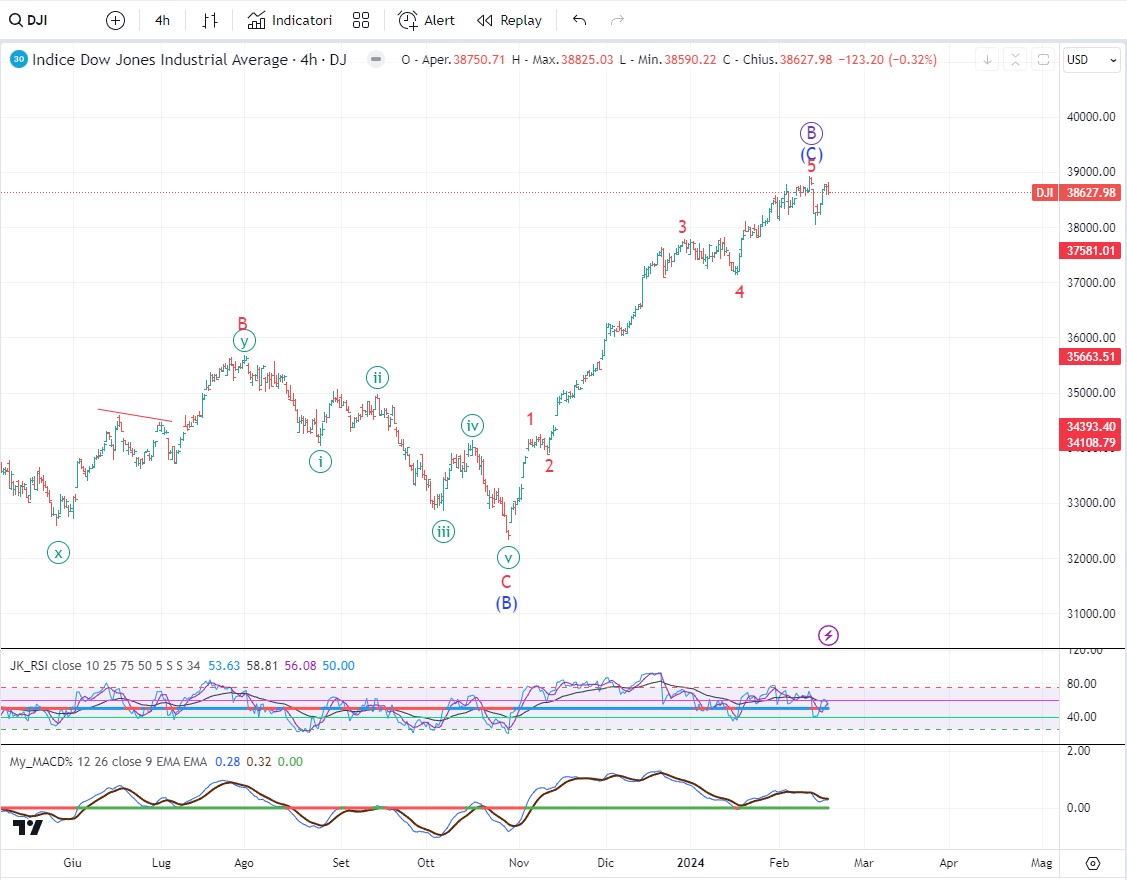Create a new Alert
The height and width of the screenshot is (880, 1127).
tap(426, 20)
